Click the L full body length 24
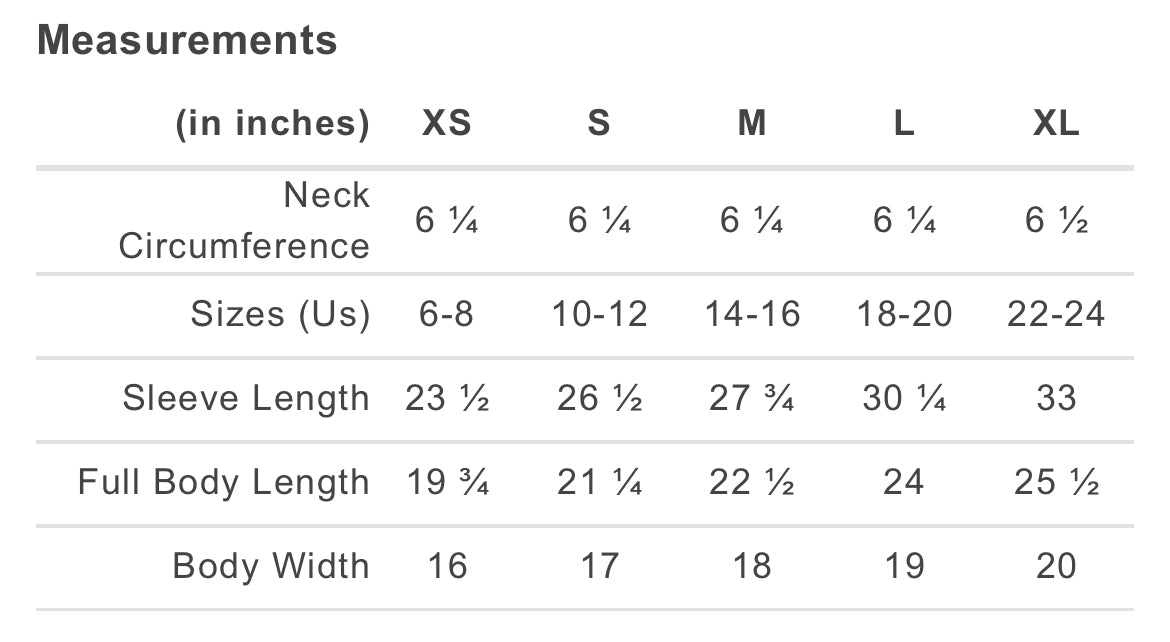Image resolution: width=1170 pixels, height=642 pixels. click(x=904, y=482)
